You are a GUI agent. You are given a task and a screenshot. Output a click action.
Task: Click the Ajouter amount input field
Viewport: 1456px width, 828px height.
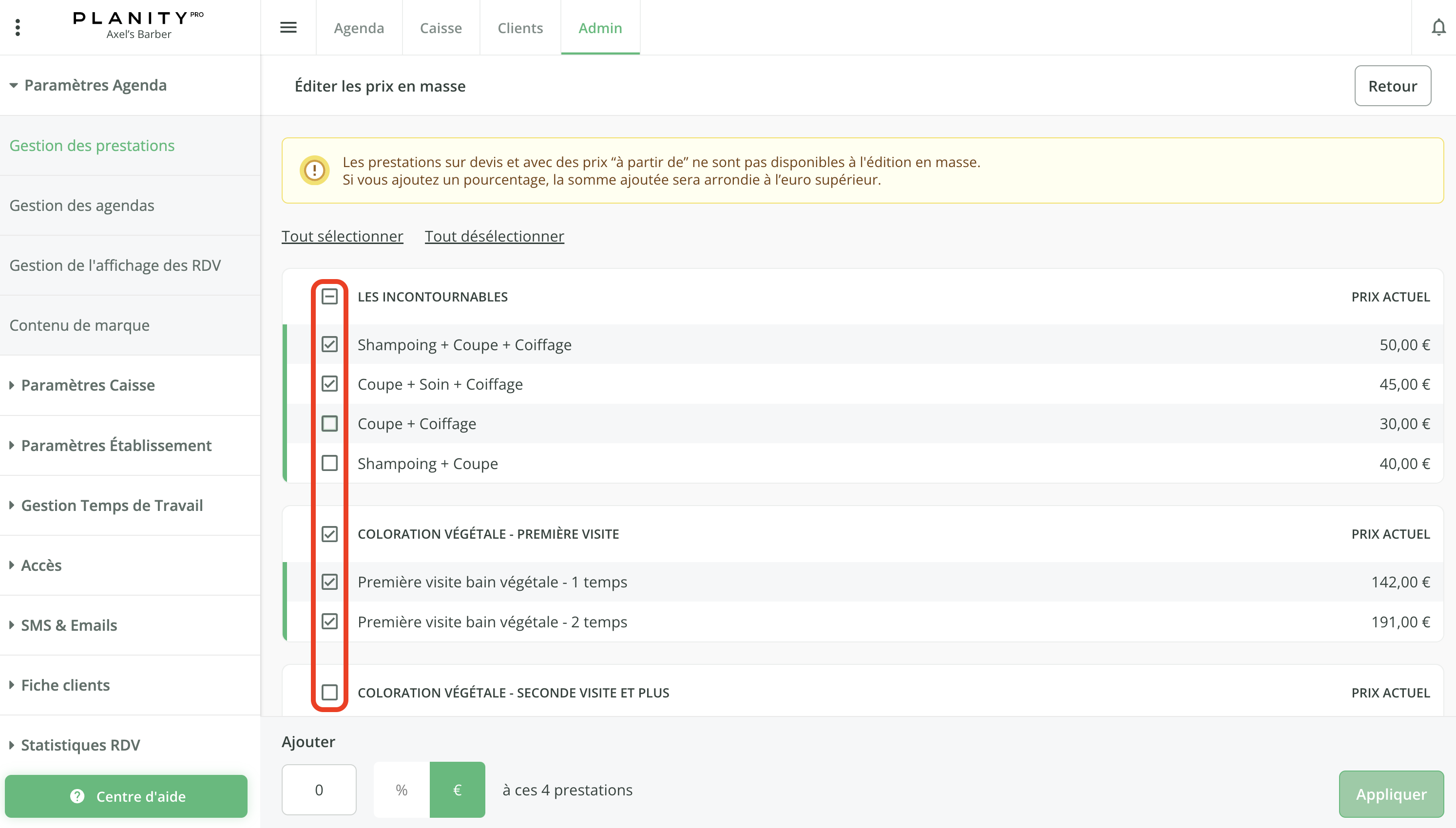(x=319, y=790)
